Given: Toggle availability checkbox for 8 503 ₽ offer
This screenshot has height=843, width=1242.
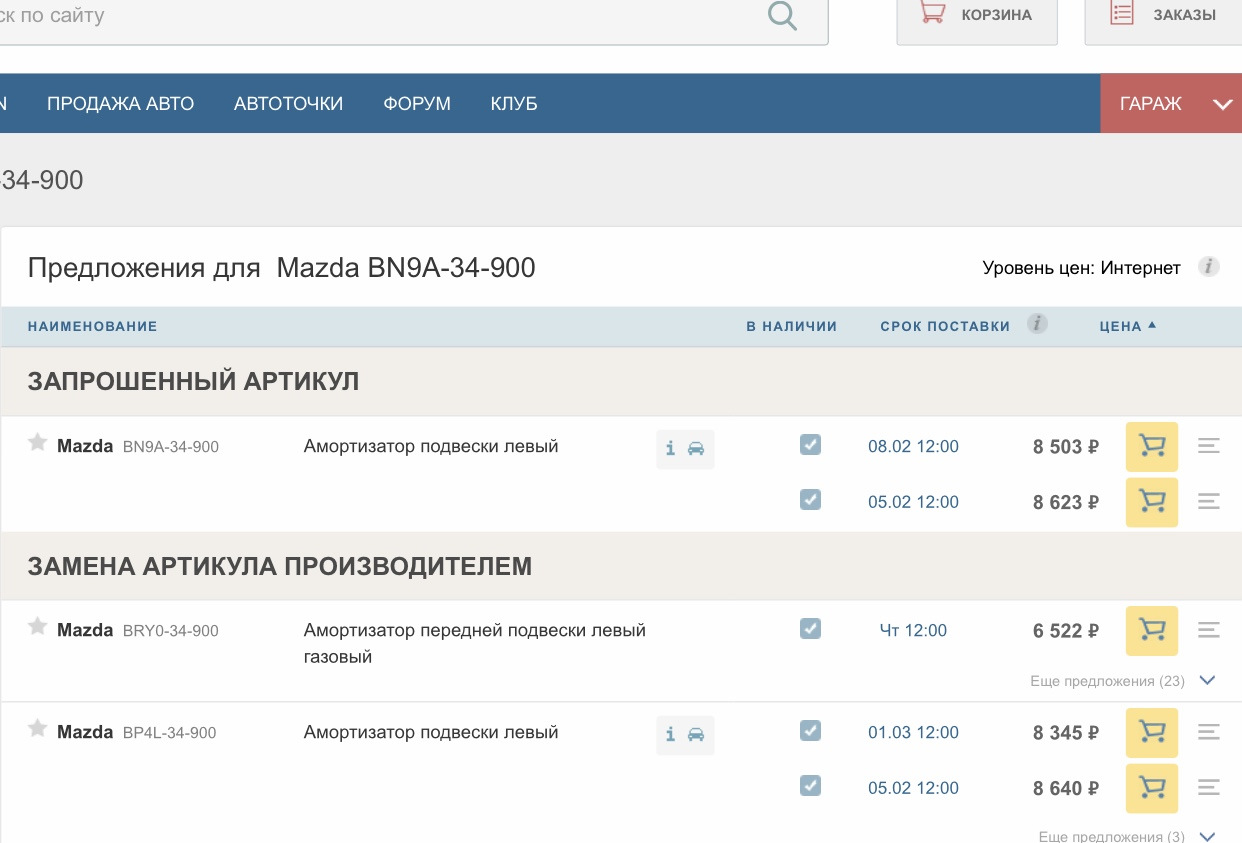Looking at the screenshot, I should 810,445.
